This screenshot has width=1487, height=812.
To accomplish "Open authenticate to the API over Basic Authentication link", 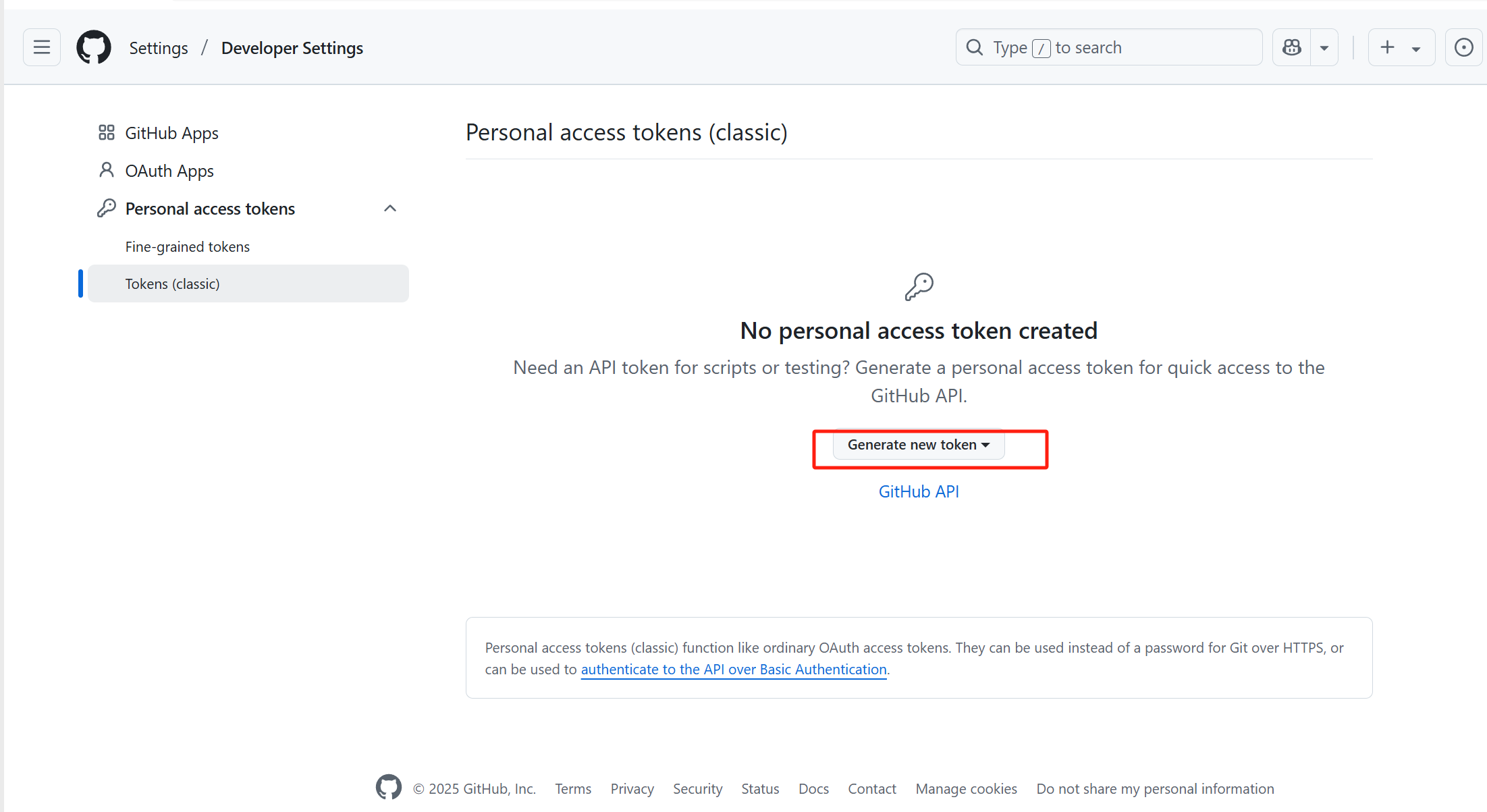I will pyautogui.click(x=733, y=669).
